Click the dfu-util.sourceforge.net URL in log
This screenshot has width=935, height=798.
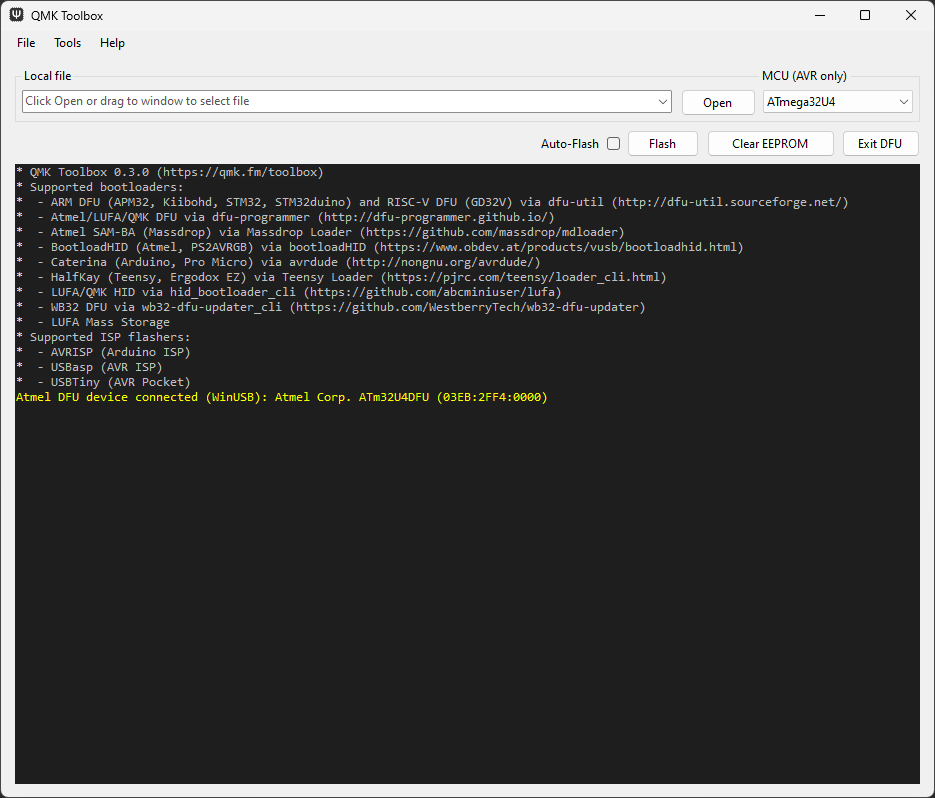pos(732,202)
